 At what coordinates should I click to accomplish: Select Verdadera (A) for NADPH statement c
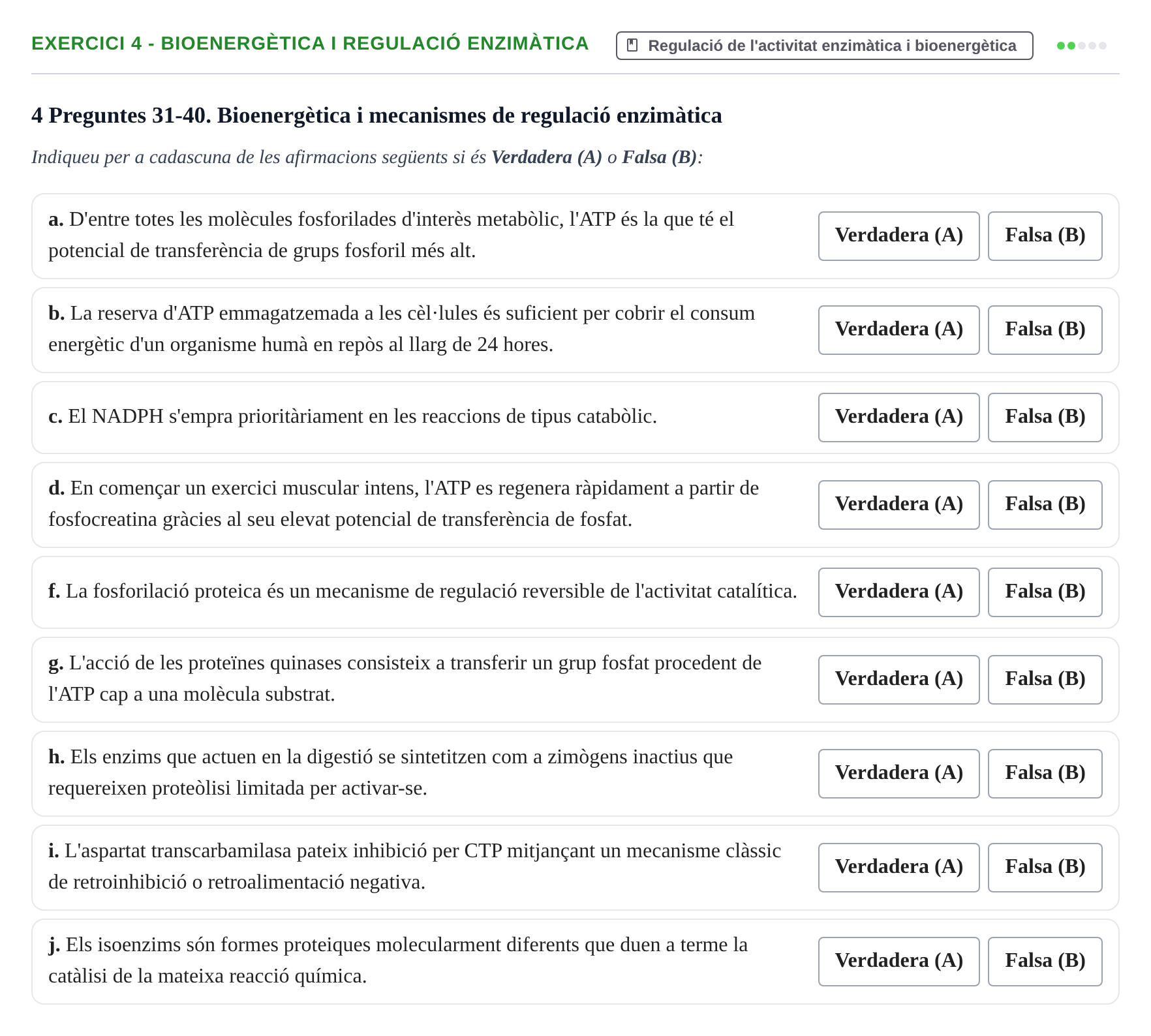pos(898,418)
